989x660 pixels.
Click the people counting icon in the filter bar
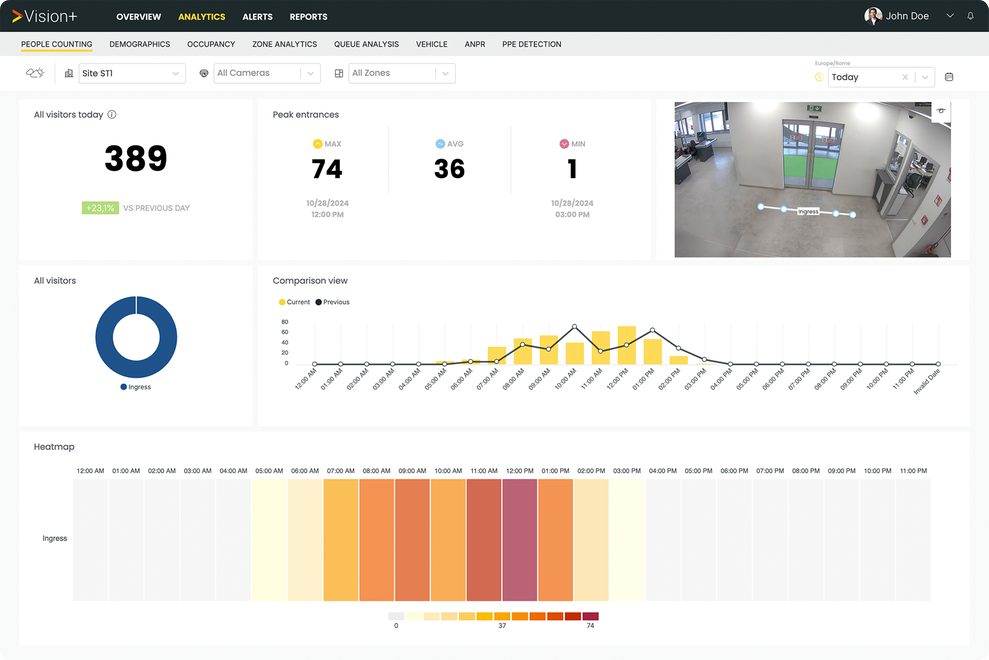tap(34, 73)
